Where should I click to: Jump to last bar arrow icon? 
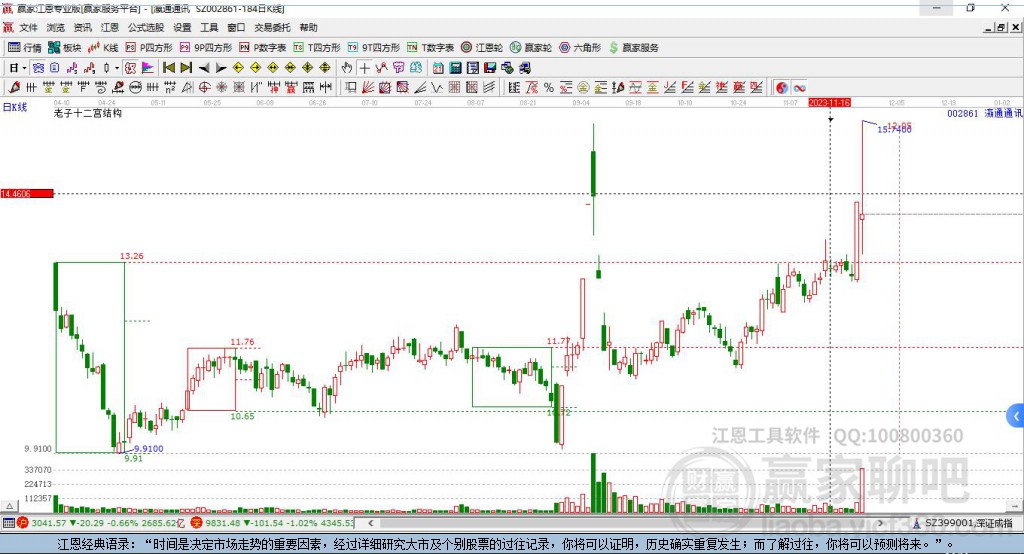click(186, 68)
